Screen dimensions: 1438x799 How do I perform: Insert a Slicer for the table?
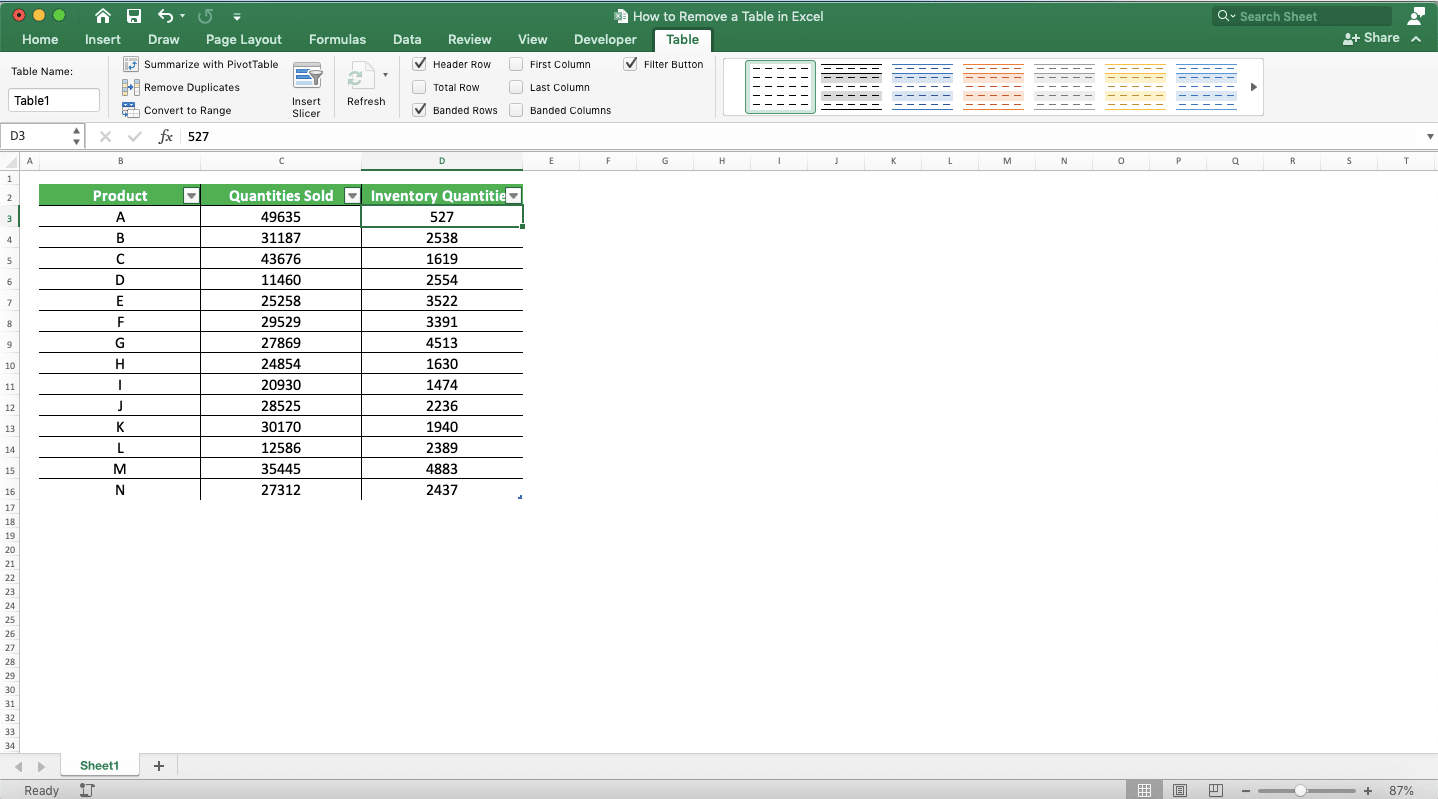(307, 87)
